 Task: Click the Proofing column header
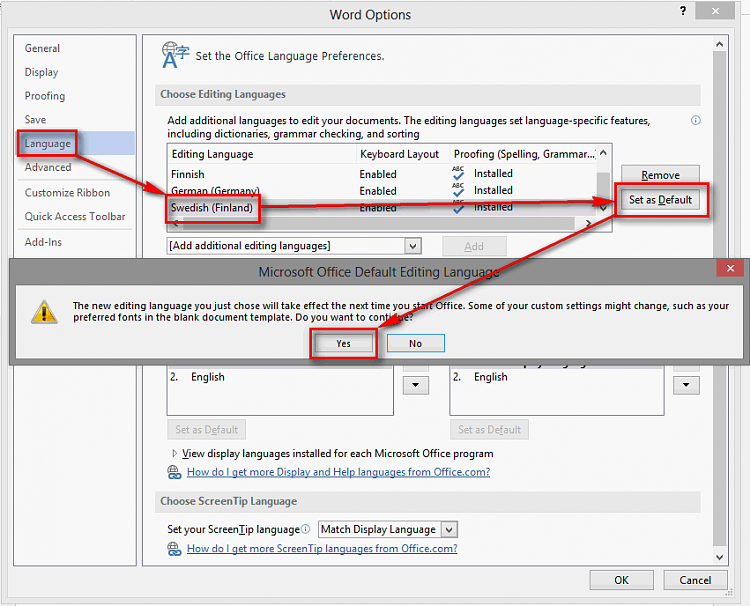coord(523,154)
